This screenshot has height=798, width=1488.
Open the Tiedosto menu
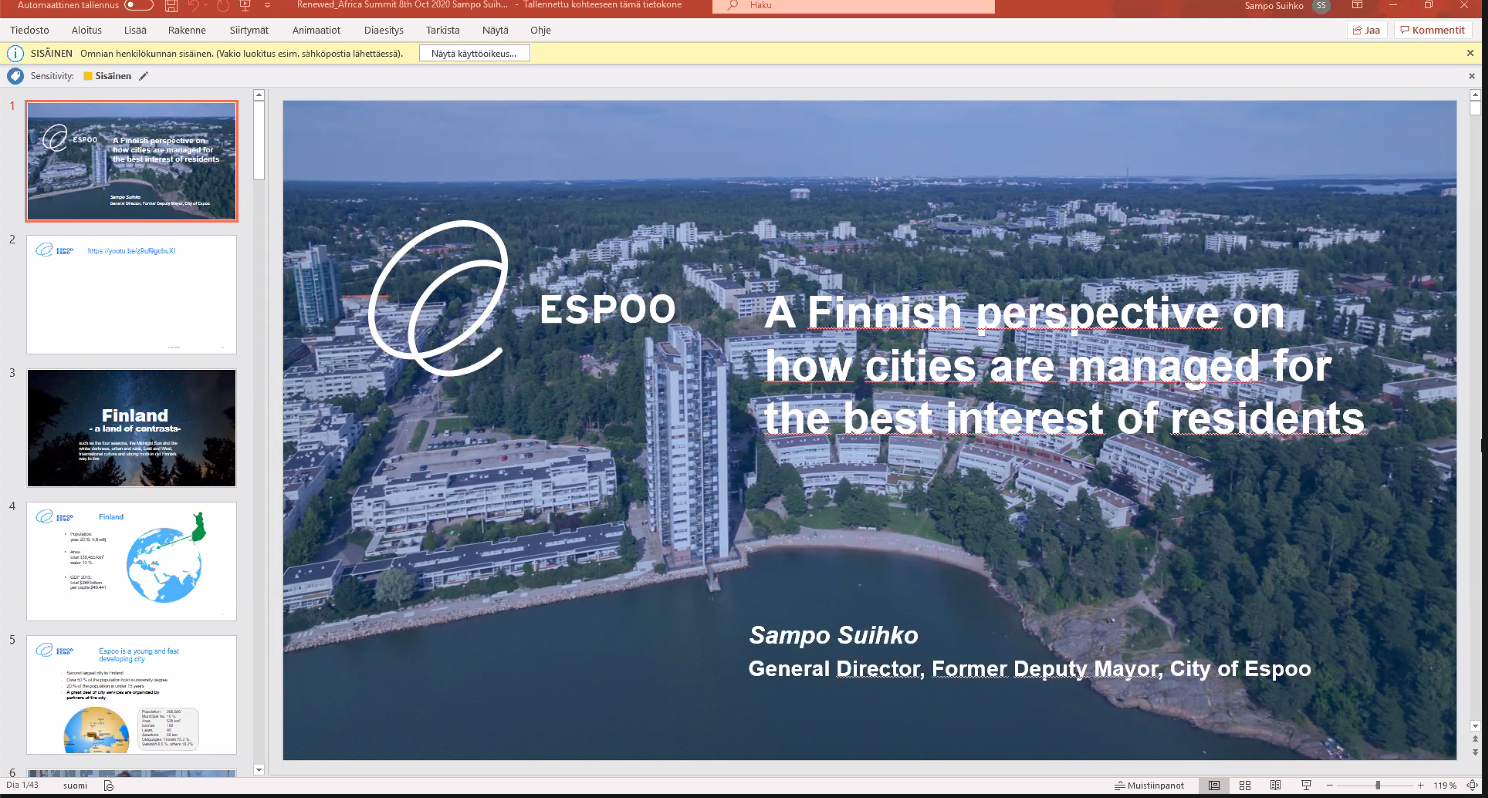tap(30, 30)
